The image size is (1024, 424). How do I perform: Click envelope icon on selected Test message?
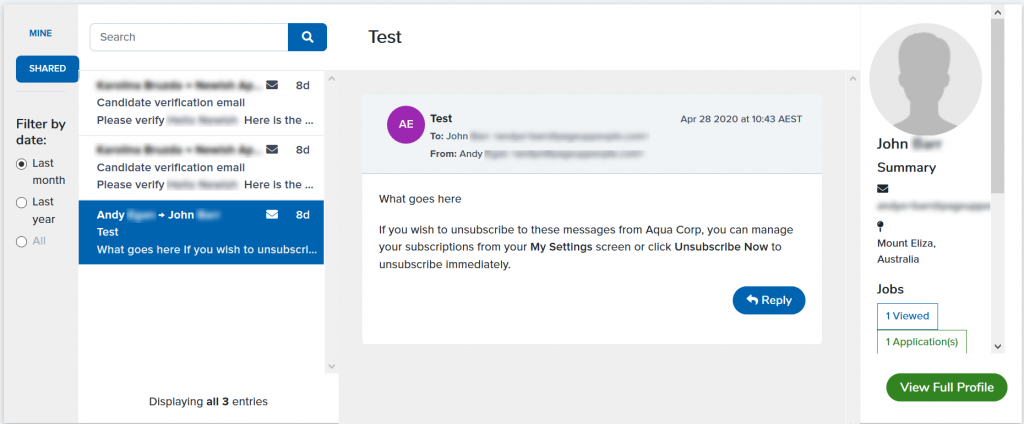pyautogui.click(x=272, y=214)
